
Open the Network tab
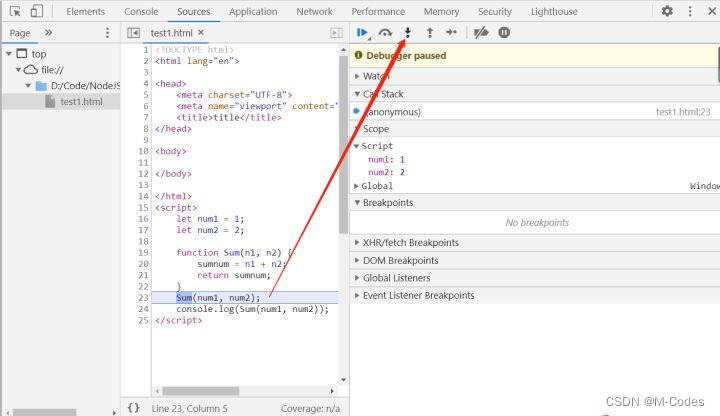[x=314, y=11]
